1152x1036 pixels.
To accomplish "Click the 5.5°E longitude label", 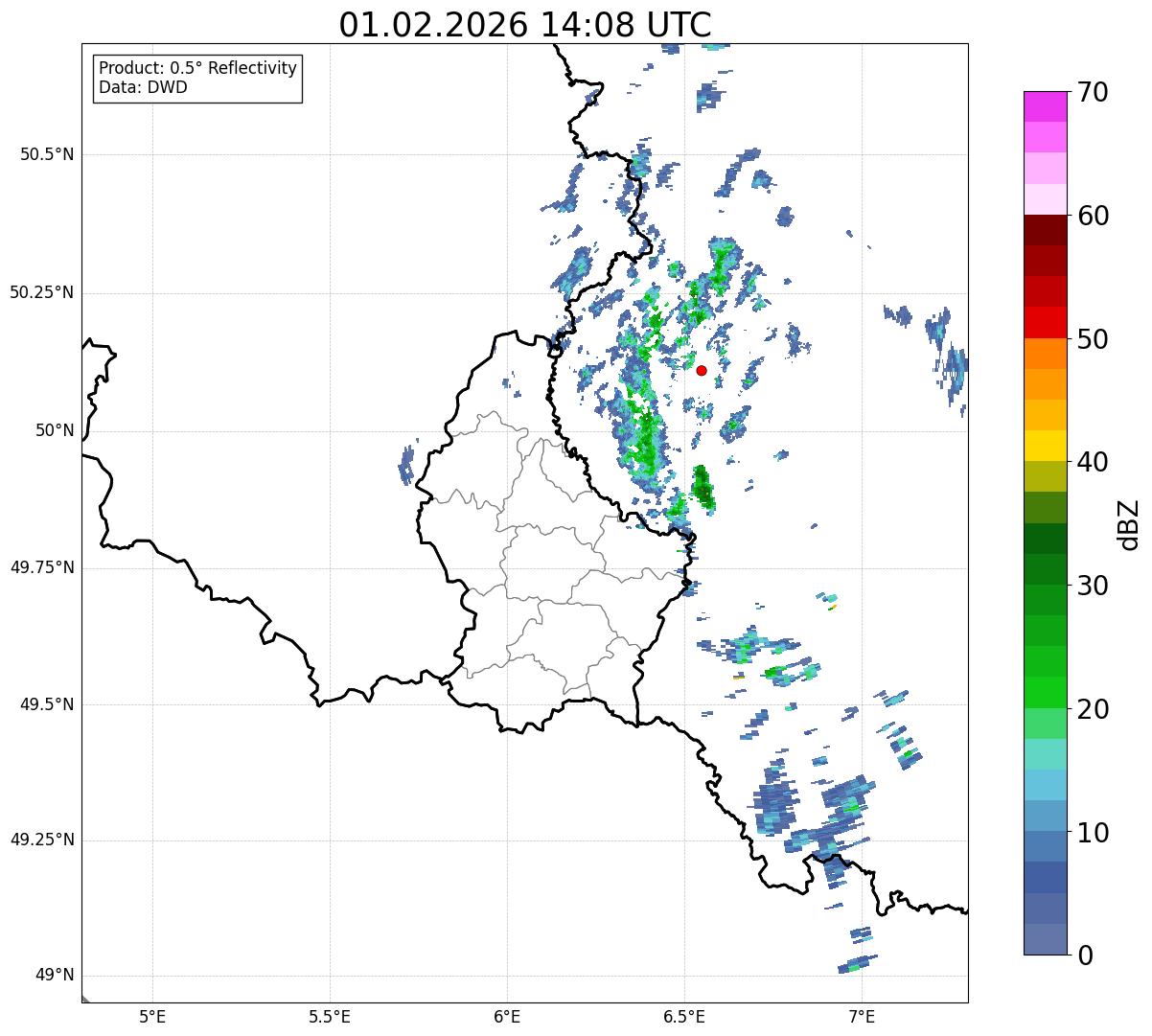I will tap(330, 1016).
